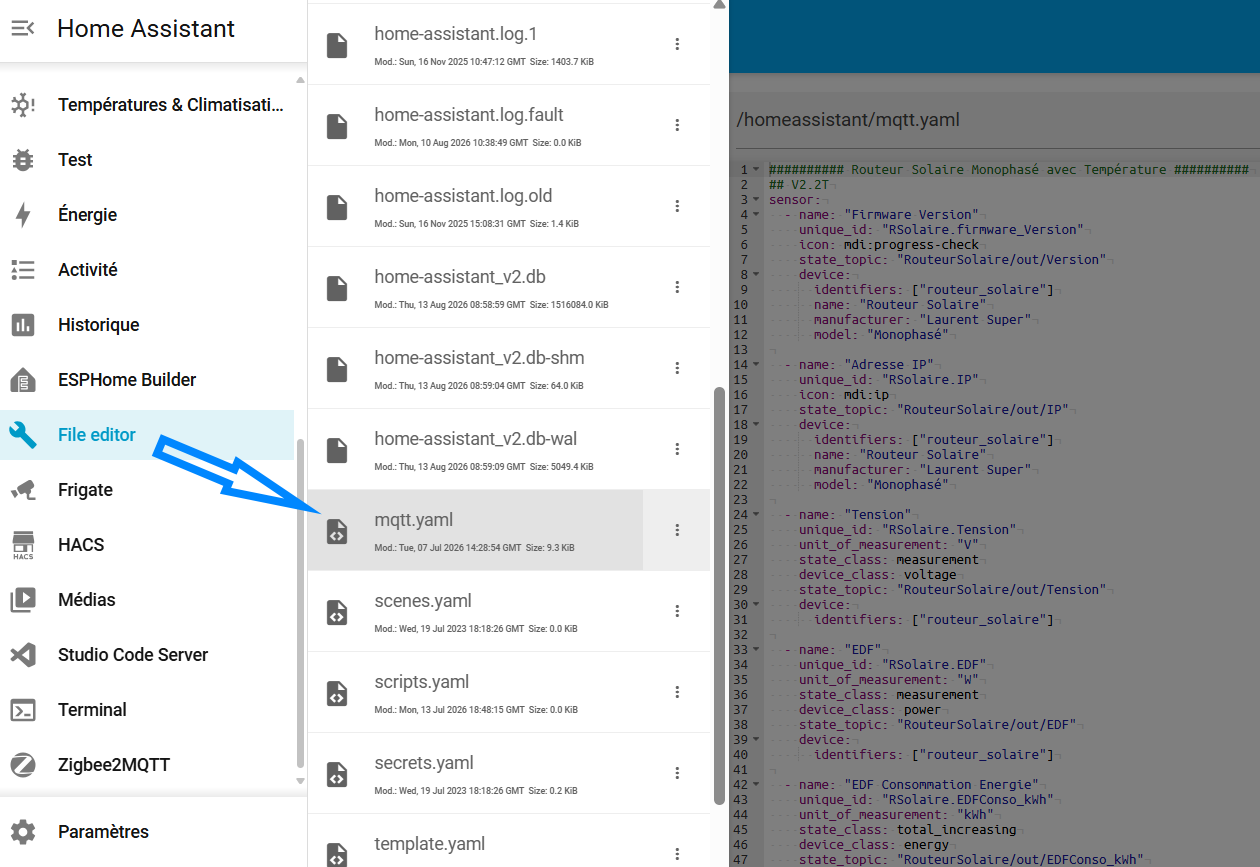Open the Terminal console icon
The image size is (1260, 867).
coord(23,710)
